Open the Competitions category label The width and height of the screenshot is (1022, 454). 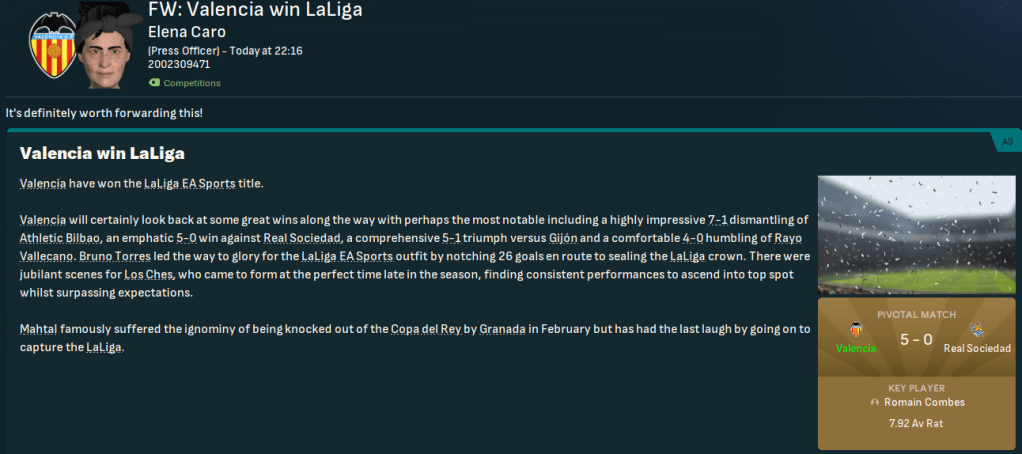192,83
